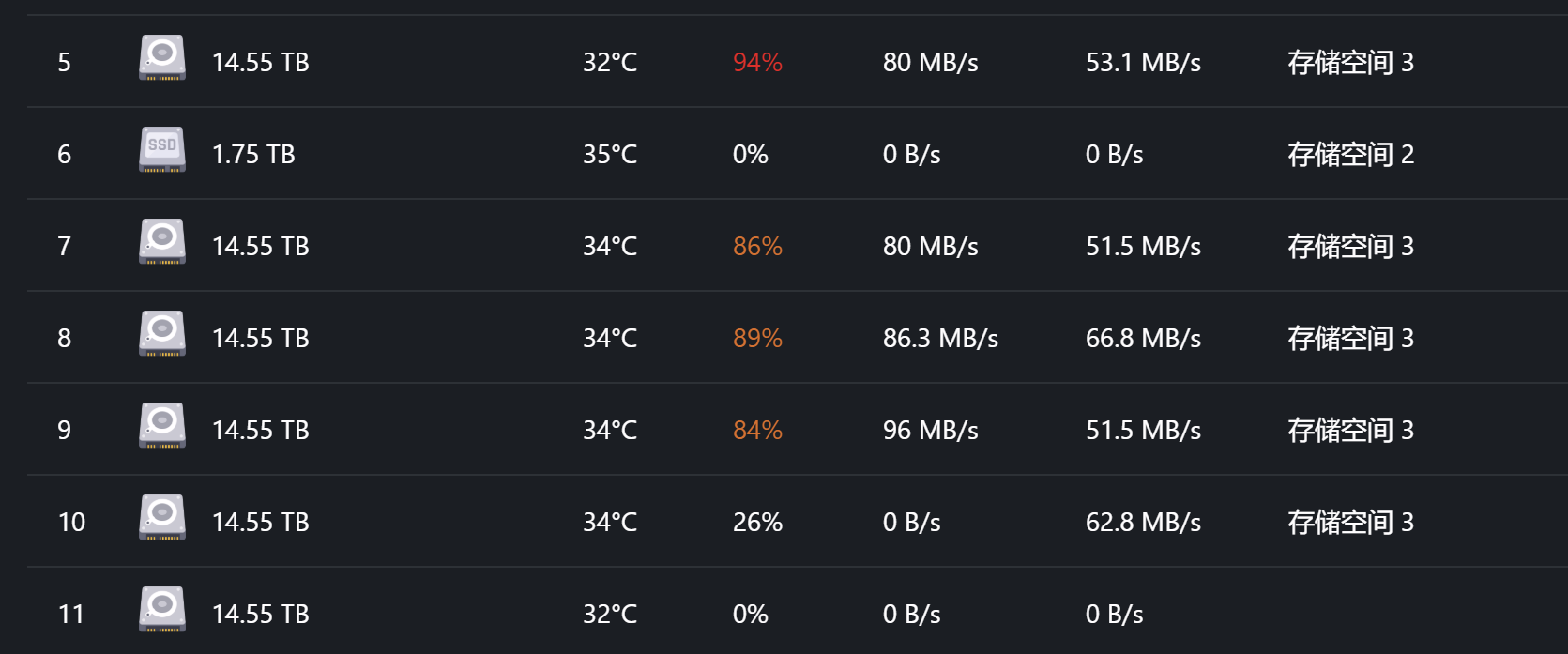This screenshot has width=1568, height=654.
Task: Click the disk 8 hard drive icon
Action: (x=162, y=334)
